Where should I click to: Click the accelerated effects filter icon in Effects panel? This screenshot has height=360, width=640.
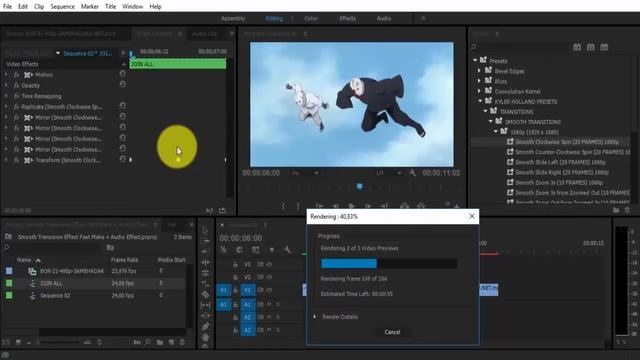click(577, 47)
